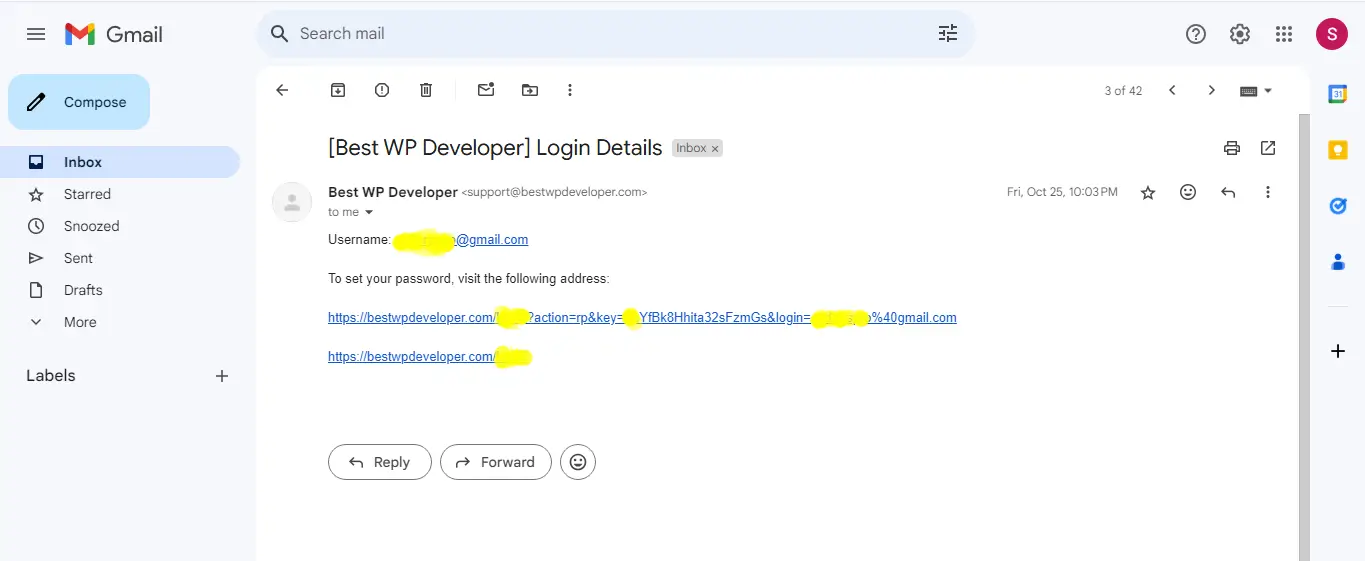Screen dimensions: 1365x561
Task: Compose a new email
Action: click(79, 102)
